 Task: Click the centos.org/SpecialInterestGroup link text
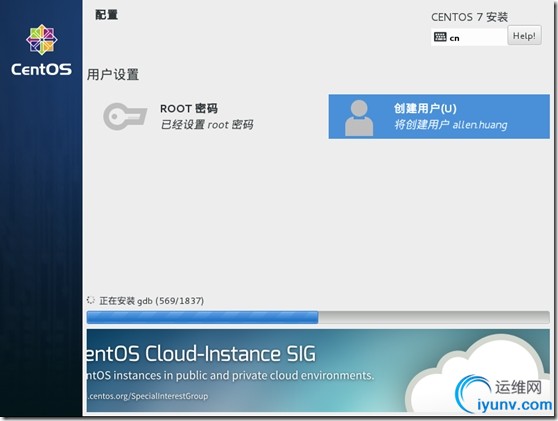point(148,396)
